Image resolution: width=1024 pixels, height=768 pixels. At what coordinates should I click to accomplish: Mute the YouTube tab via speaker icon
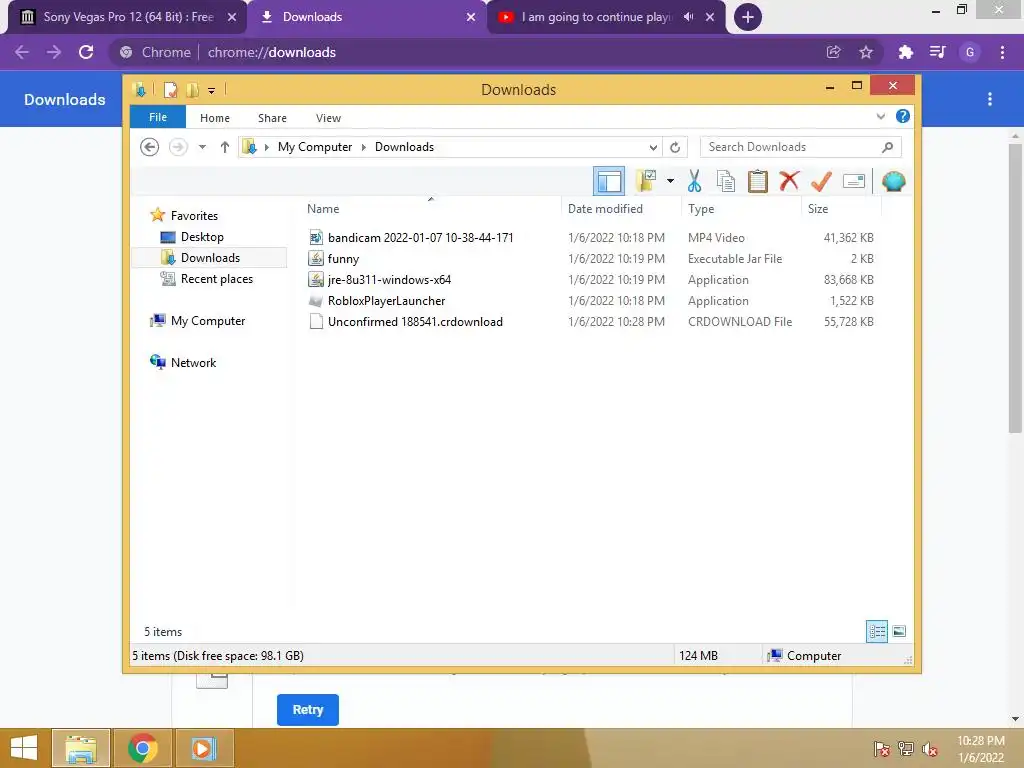pos(688,17)
